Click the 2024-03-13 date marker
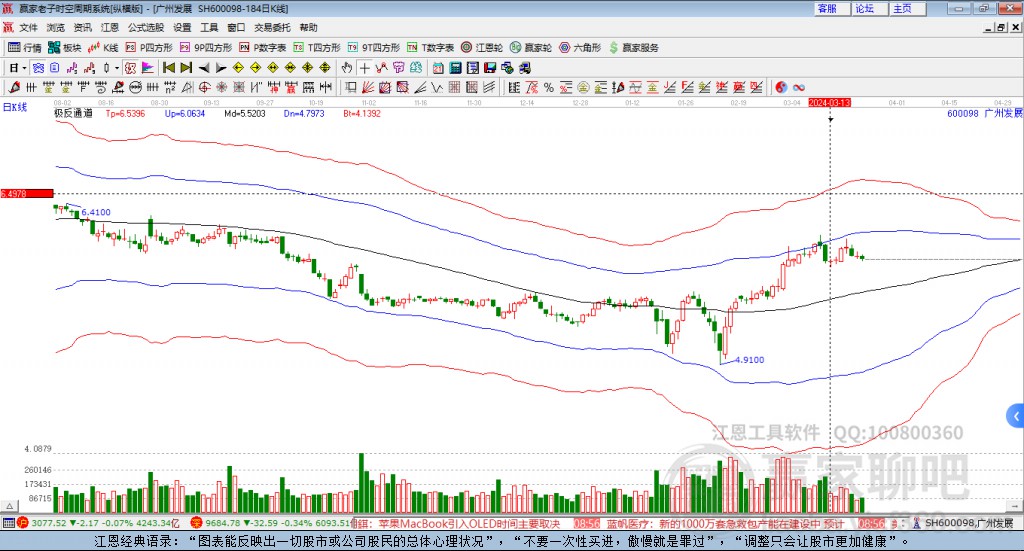 pyautogui.click(x=829, y=102)
